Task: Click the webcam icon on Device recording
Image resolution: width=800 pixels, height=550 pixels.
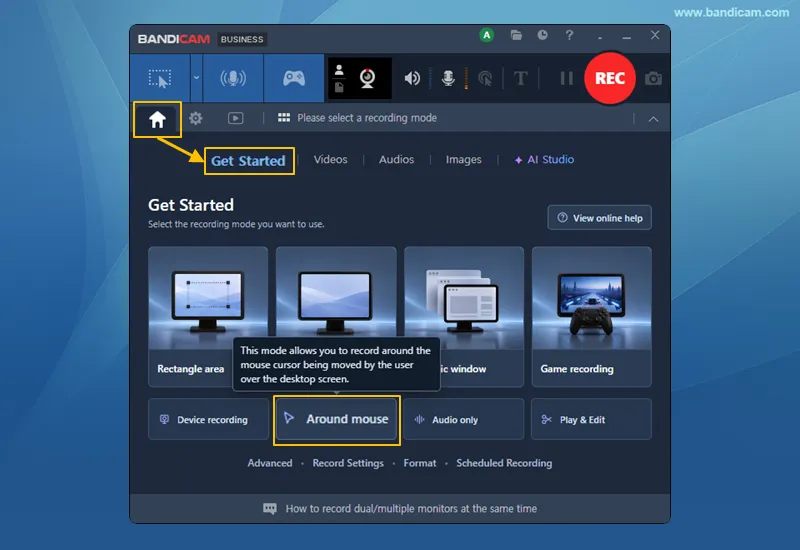Action: pyautogui.click(x=164, y=419)
